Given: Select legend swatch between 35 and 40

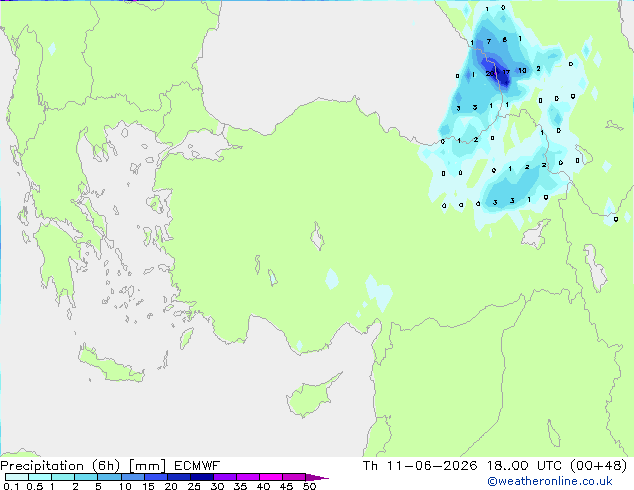Looking at the screenshot, I should click(248, 477).
